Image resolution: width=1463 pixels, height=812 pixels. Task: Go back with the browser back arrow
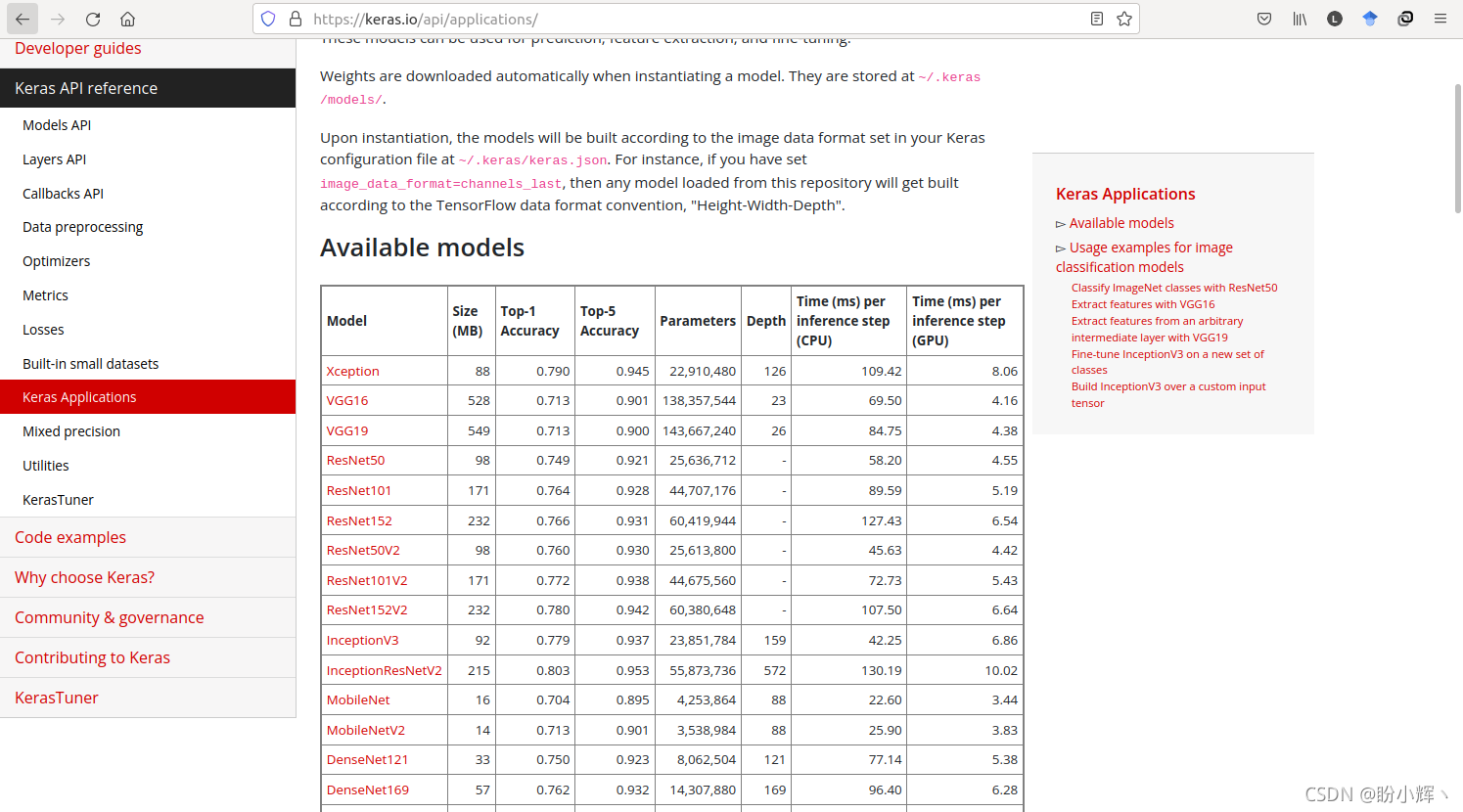point(22,19)
